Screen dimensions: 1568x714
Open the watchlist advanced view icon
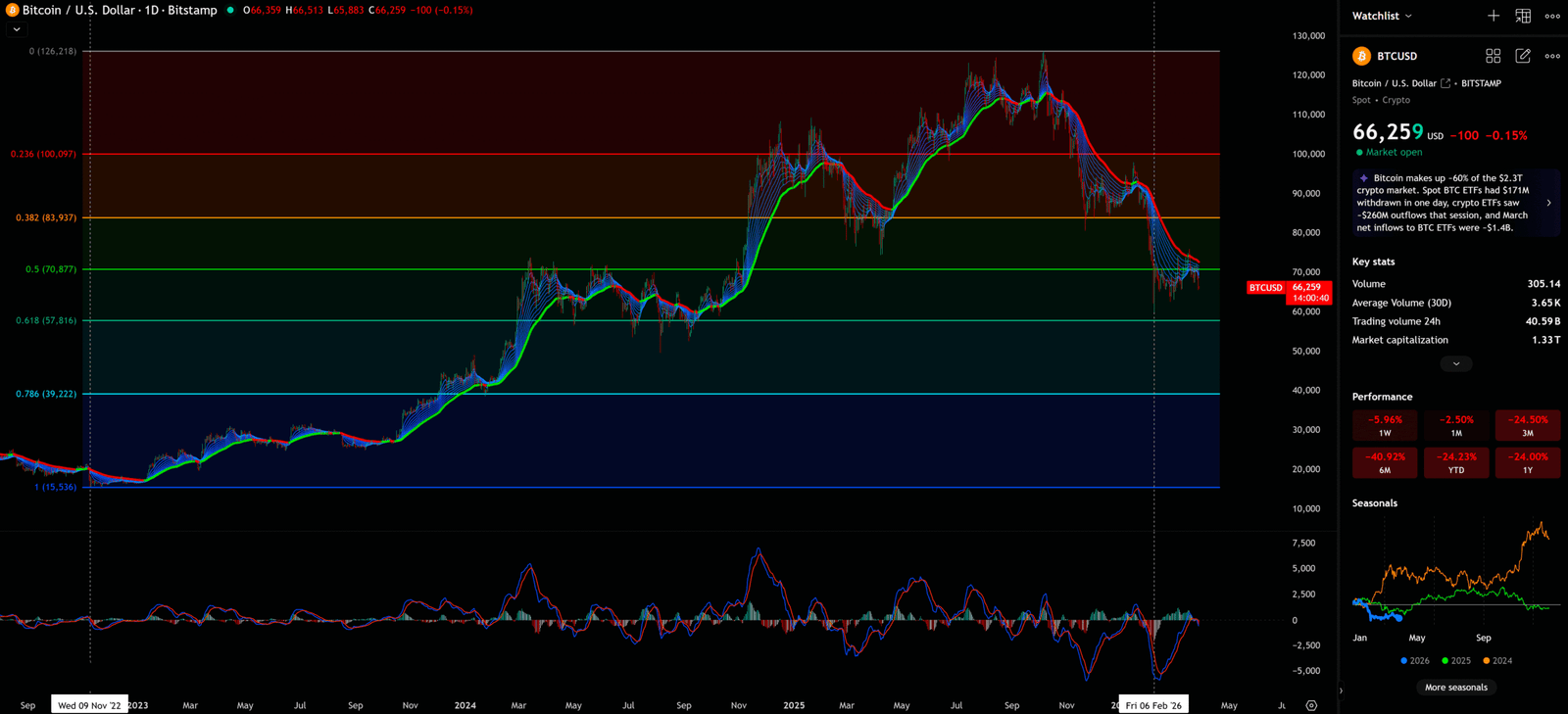[x=1523, y=16]
